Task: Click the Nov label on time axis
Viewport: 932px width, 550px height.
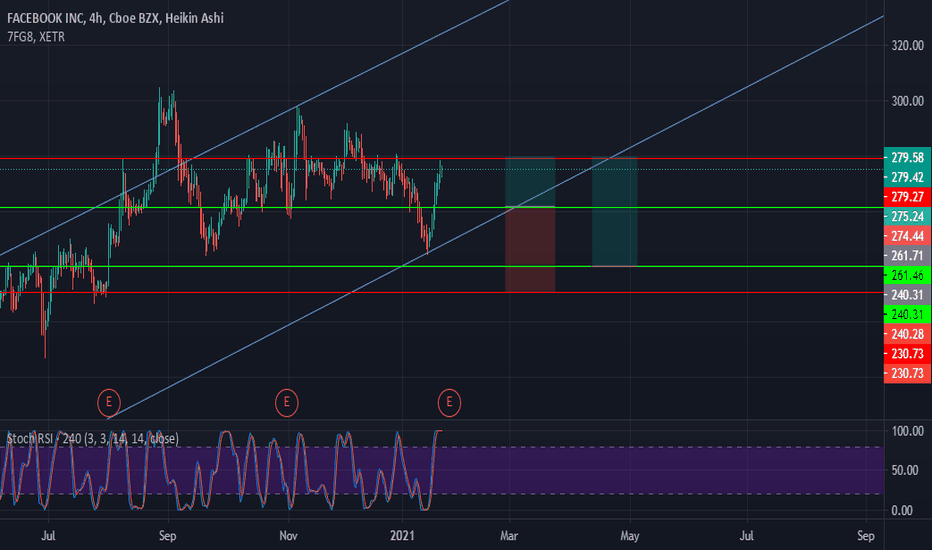Action: (288, 536)
